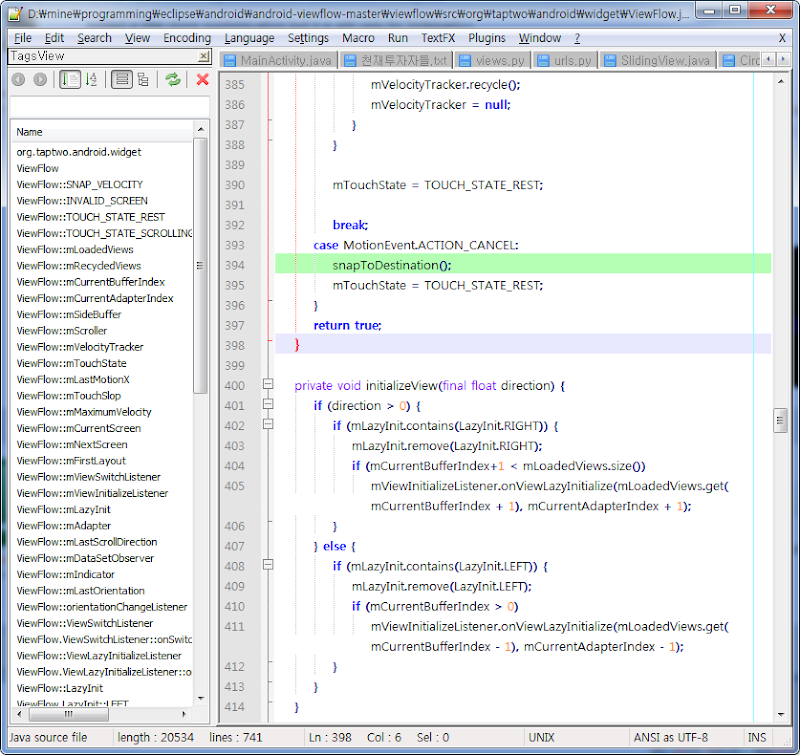Click the editor's vertical scrollbar thumb

[780, 420]
